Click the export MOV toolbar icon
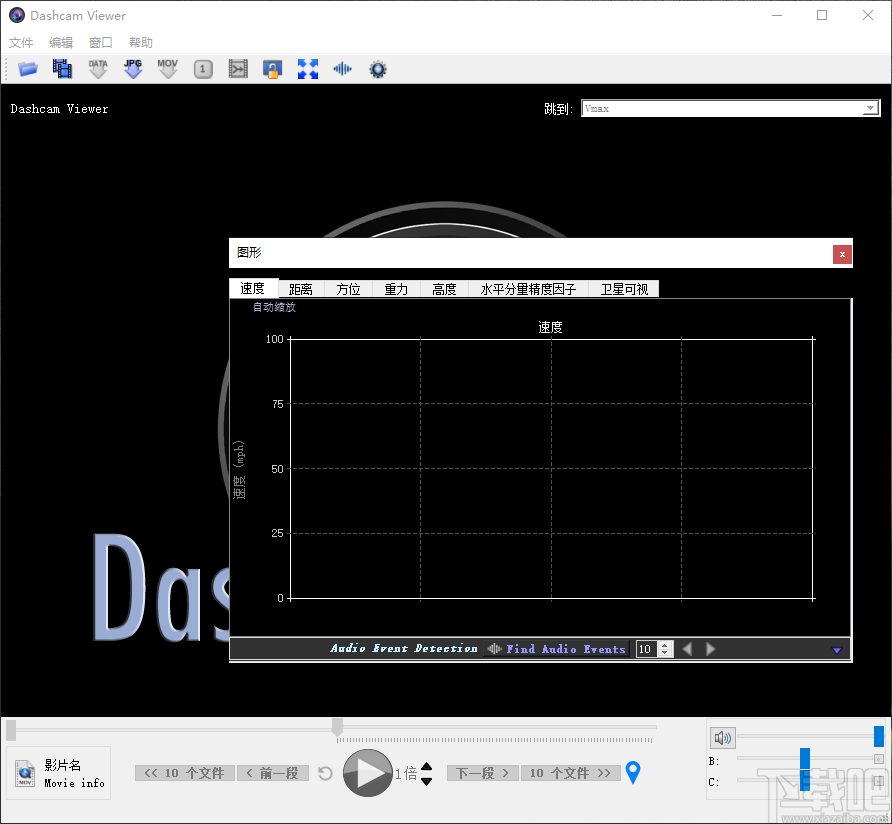Image resolution: width=892 pixels, height=824 pixels. [167, 69]
